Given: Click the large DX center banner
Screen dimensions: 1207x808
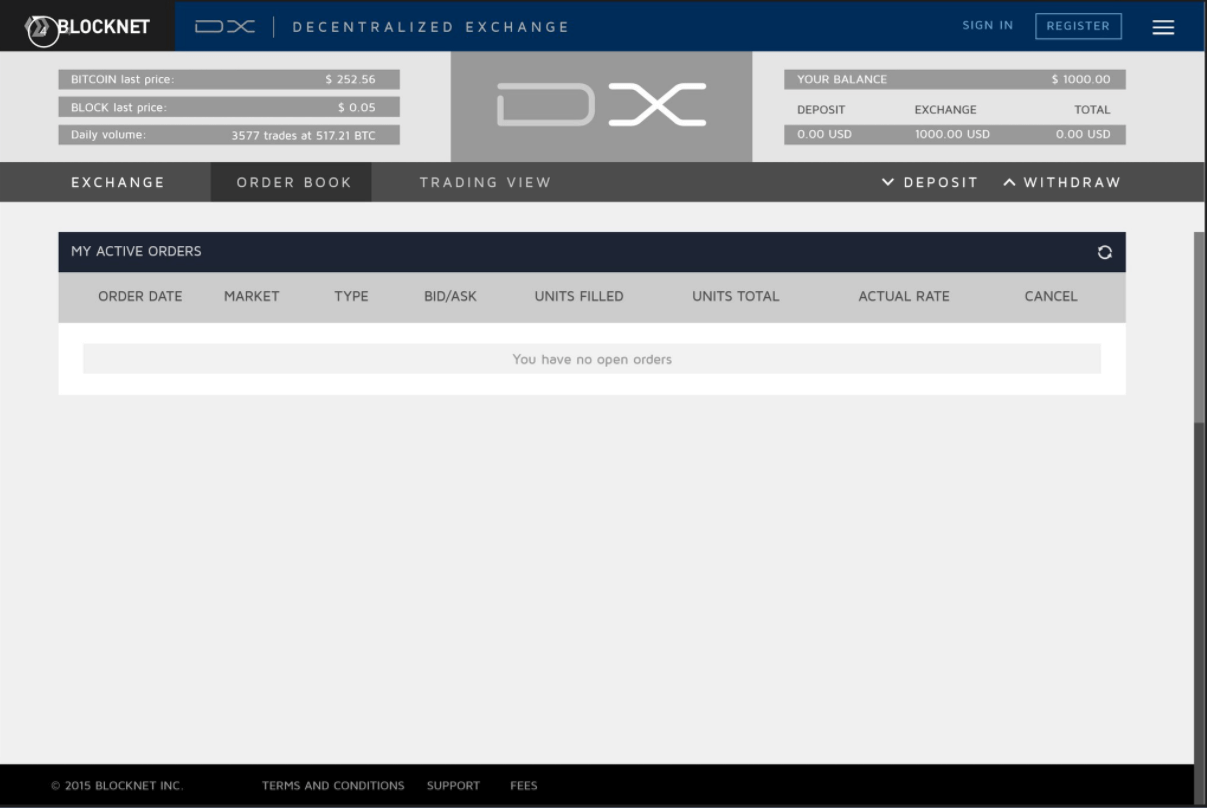Looking at the screenshot, I should pyautogui.click(x=601, y=106).
